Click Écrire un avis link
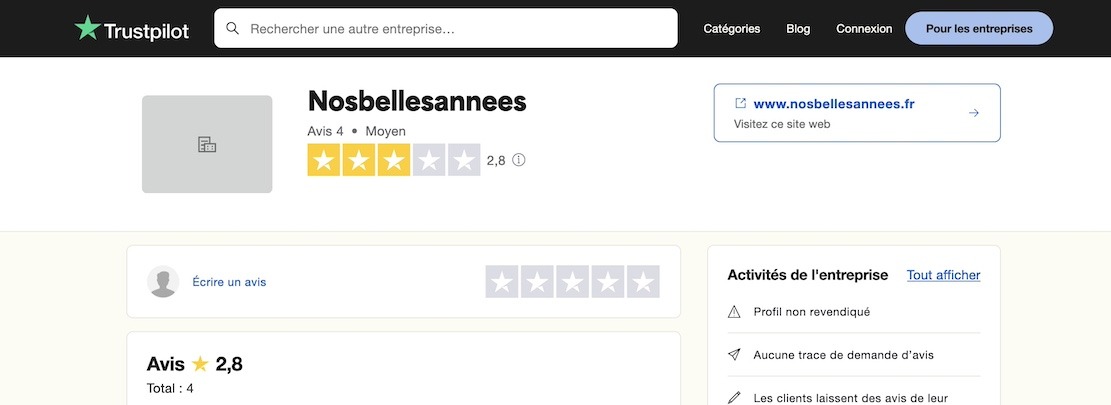Viewport: 1111px width, 405px height. [x=229, y=282]
